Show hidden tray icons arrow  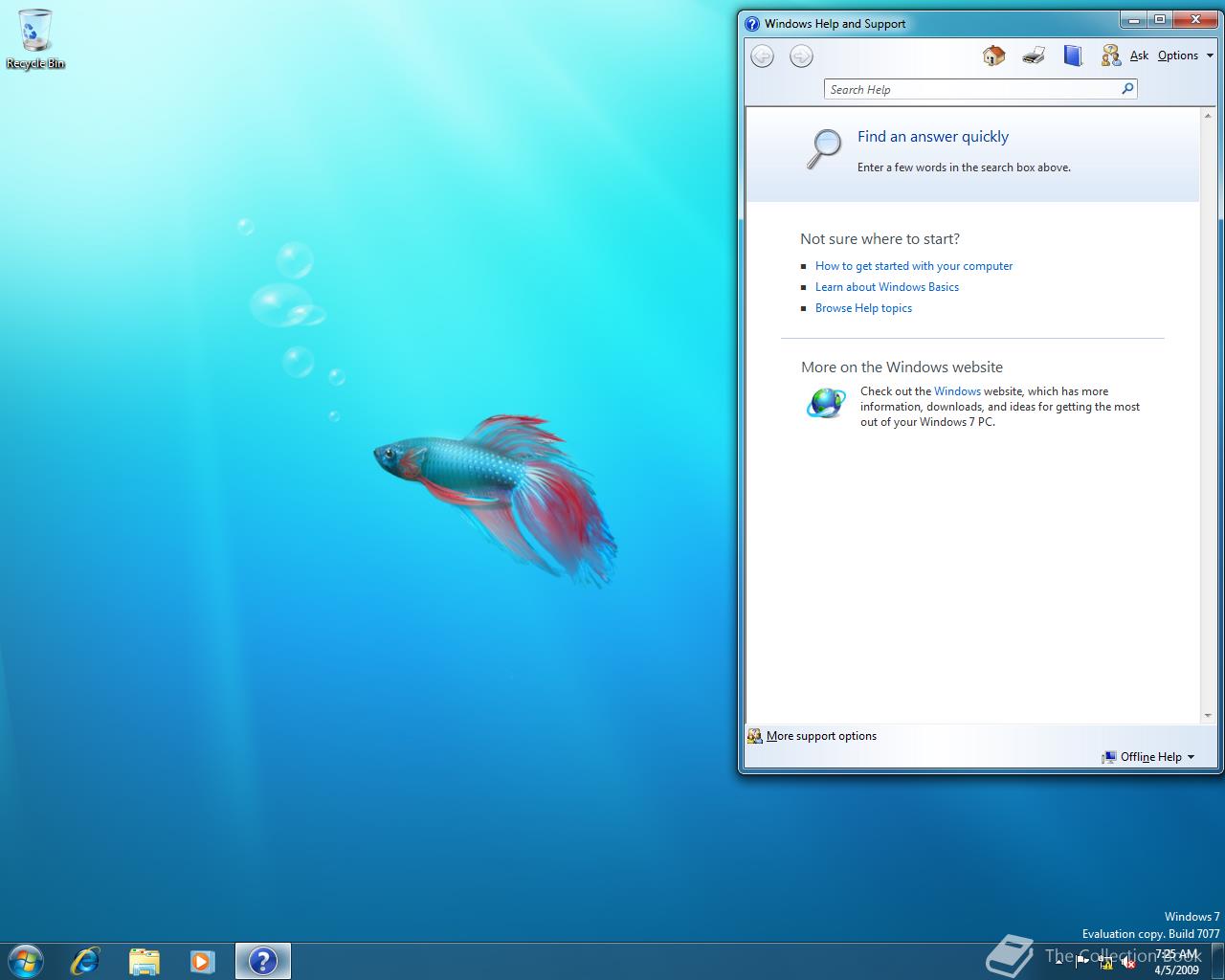click(1059, 963)
